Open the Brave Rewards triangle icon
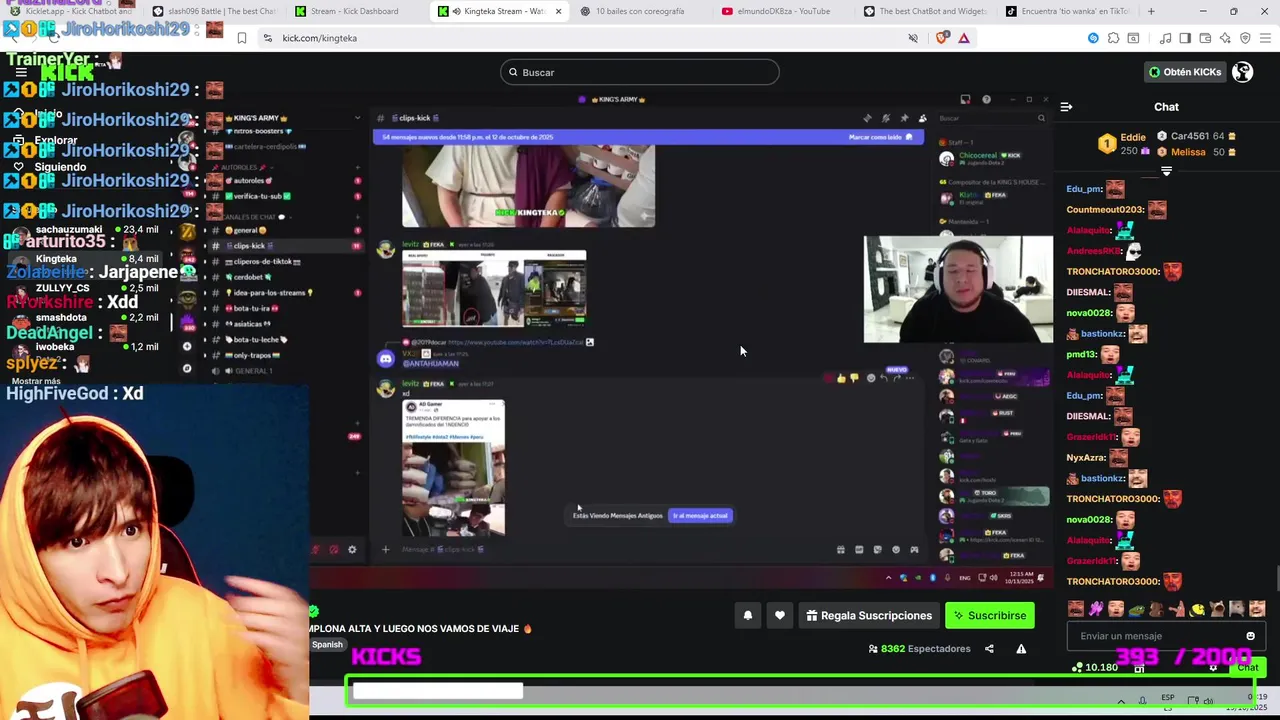1280x720 pixels. pyautogui.click(x=964, y=38)
